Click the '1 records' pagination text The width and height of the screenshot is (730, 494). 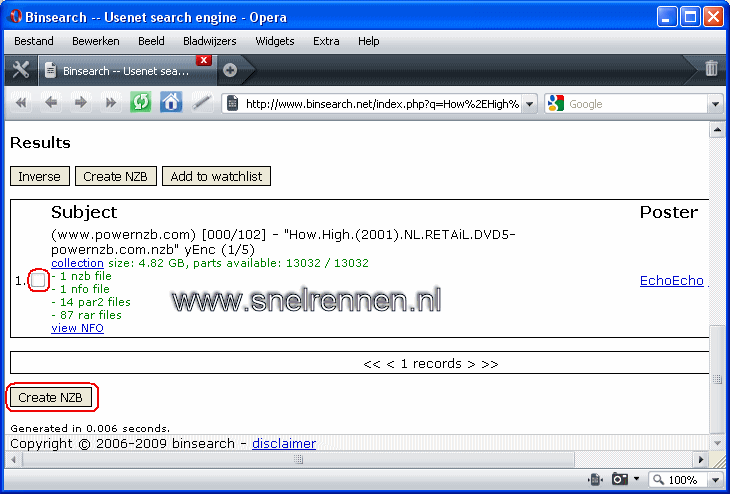(x=431, y=363)
